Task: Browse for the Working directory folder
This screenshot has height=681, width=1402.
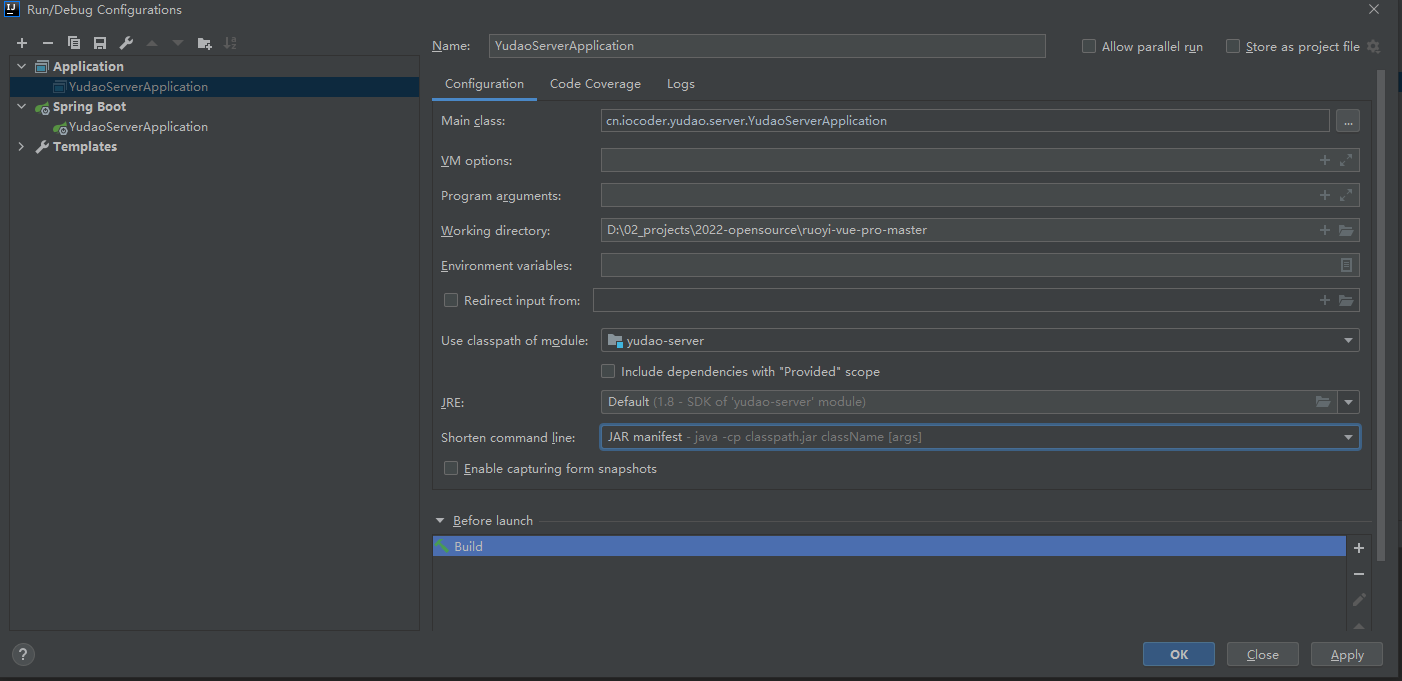Action: [x=1346, y=230]
